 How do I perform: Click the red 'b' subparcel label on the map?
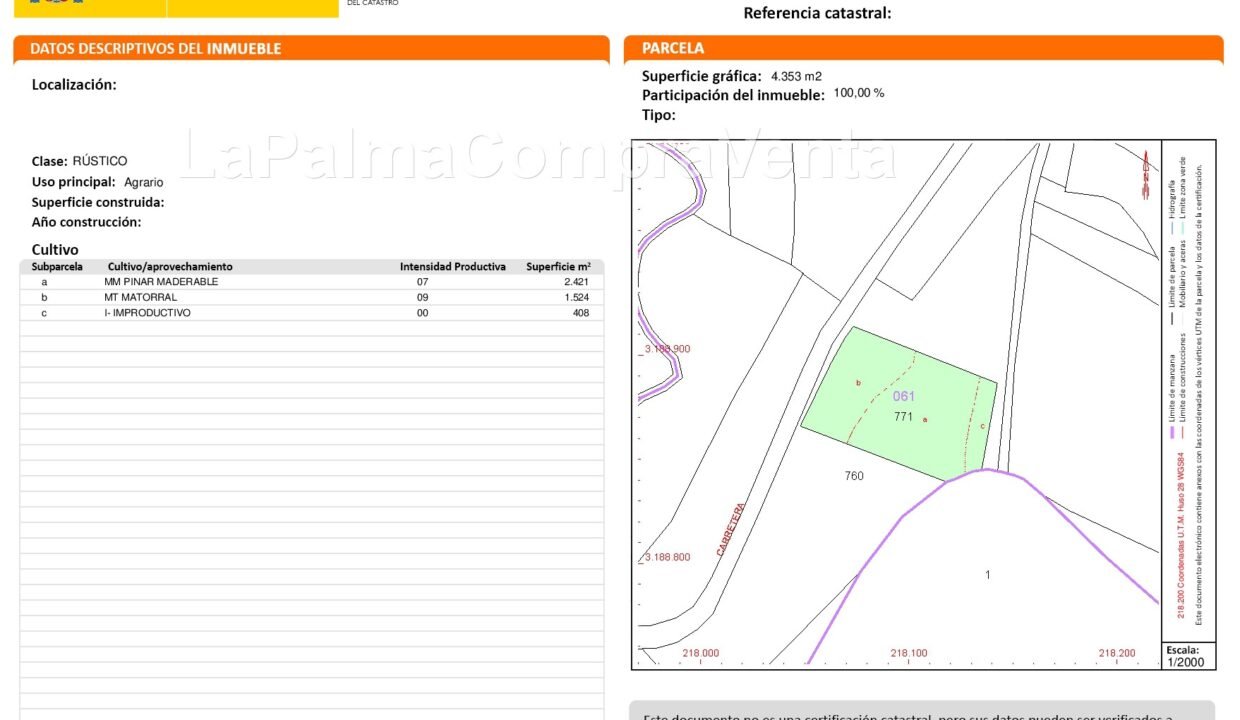[858, 383]
